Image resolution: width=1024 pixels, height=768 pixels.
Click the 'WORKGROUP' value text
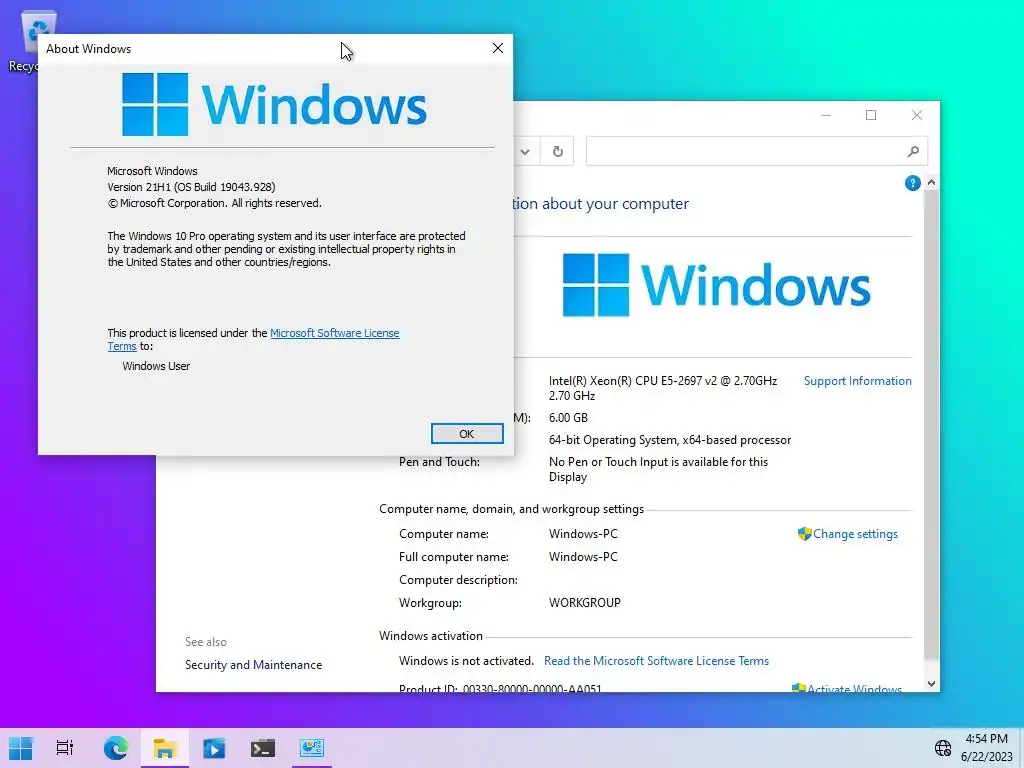coord(584,603)
